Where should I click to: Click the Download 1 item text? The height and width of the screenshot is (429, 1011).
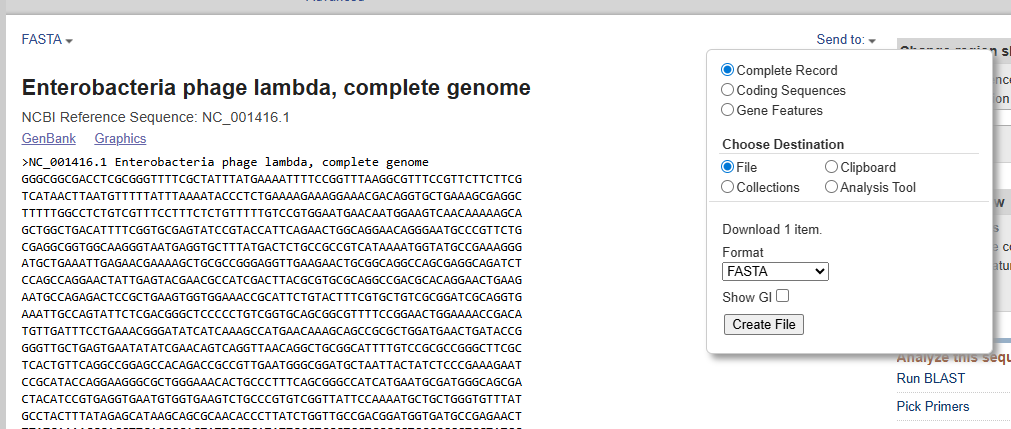point(772,229)
